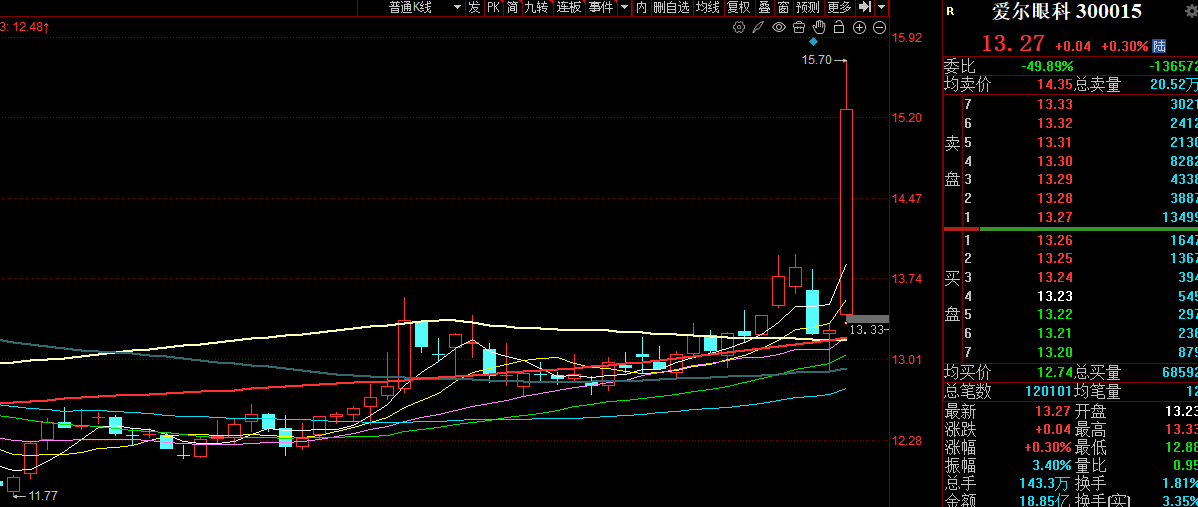Click the 均买价 value 12.74
The width and height of the screenshot is (1198, 507).
1053,374
